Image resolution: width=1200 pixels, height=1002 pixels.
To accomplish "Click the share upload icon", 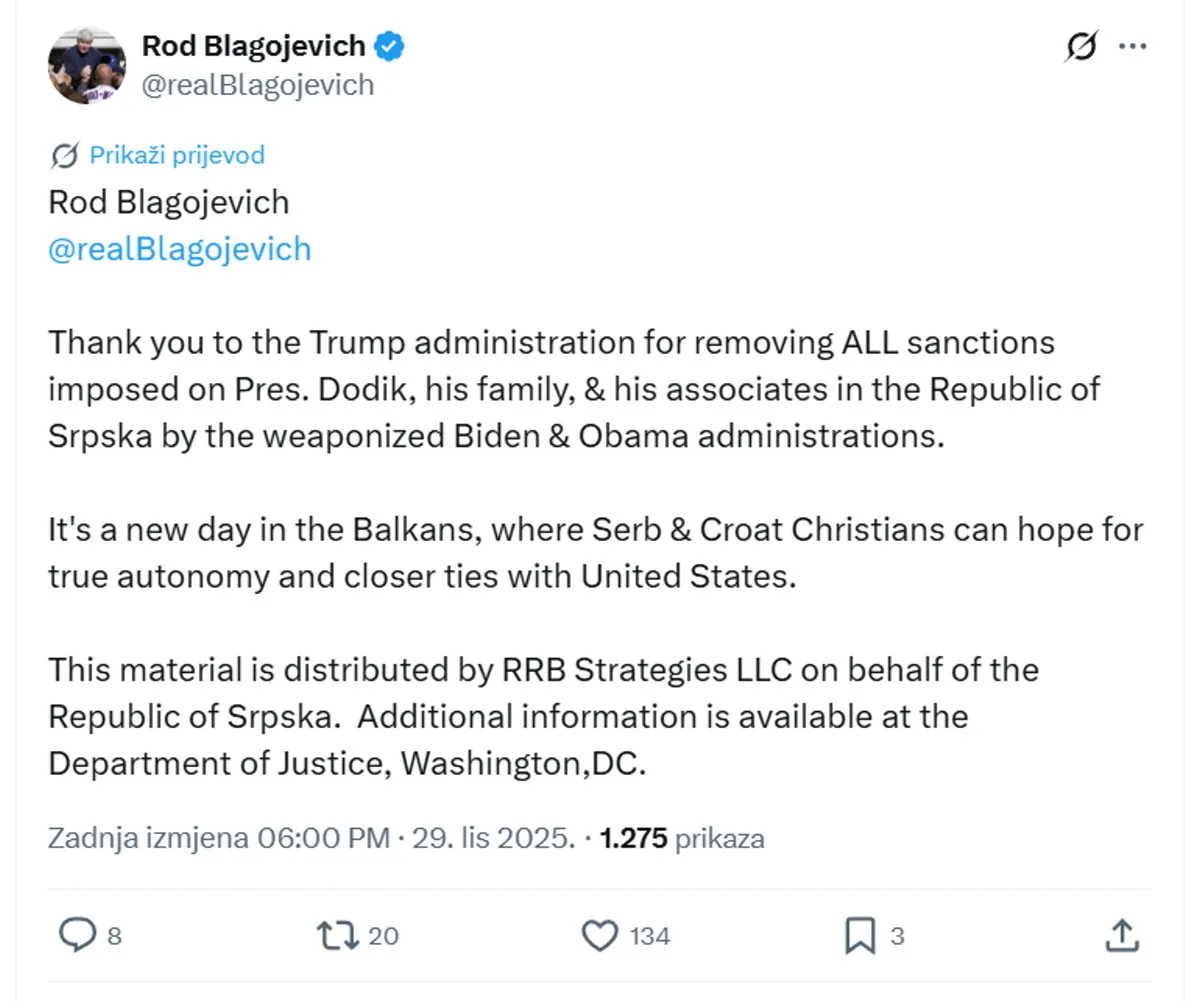I will tap(1122, 936).
